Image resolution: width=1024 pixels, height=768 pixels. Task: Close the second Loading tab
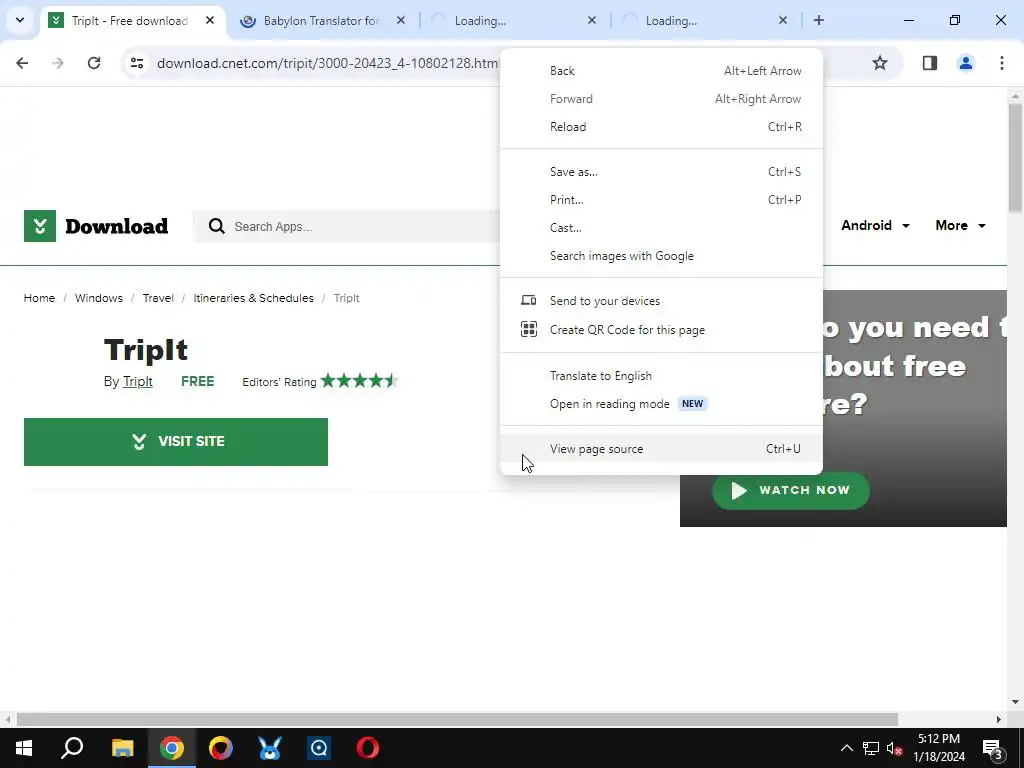pyautogui.click(x=783, y=20)
